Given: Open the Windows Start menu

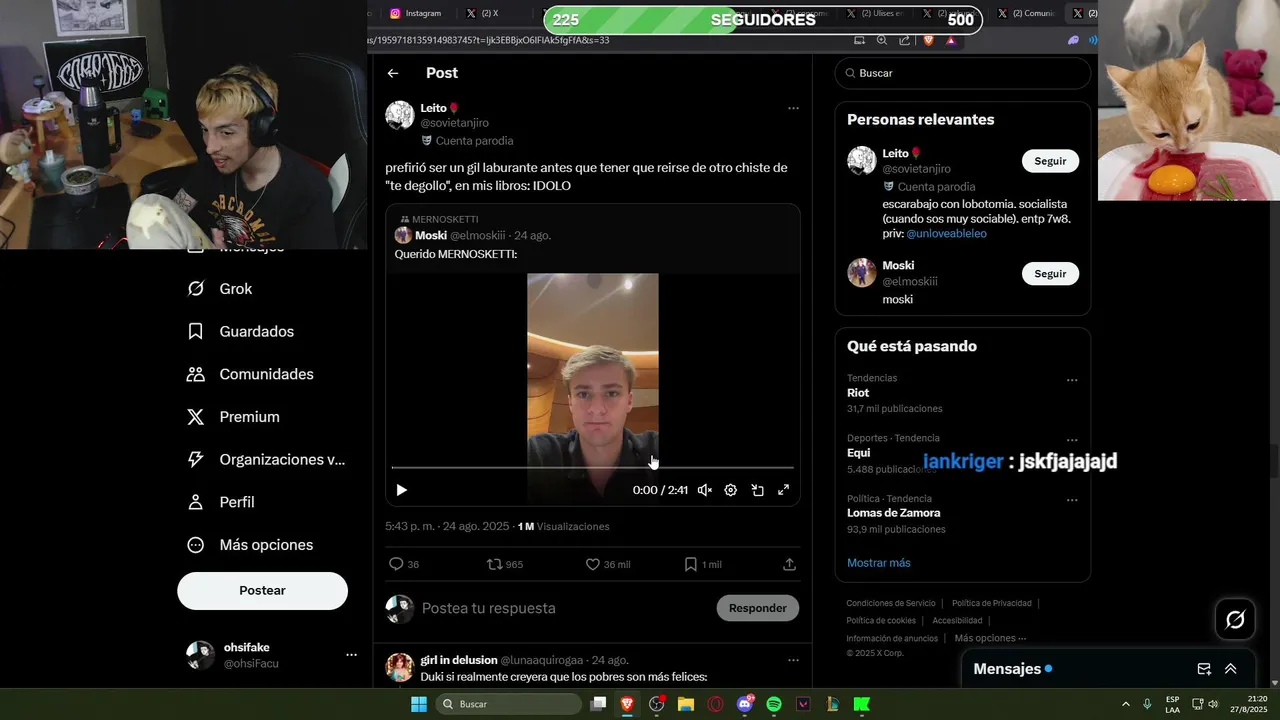Looking at the screenshot, I should coord(419,704).
